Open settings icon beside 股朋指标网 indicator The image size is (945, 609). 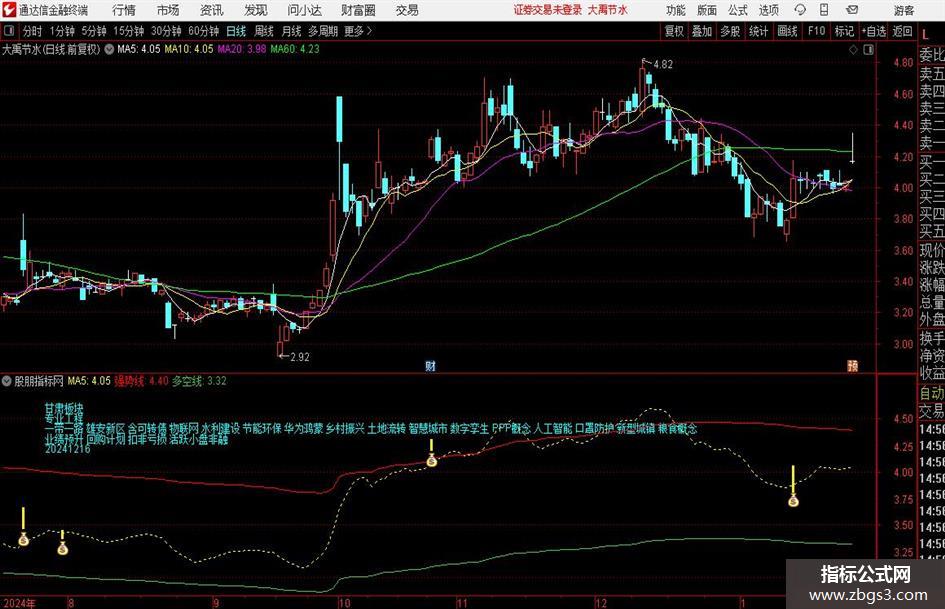point(7,381)
